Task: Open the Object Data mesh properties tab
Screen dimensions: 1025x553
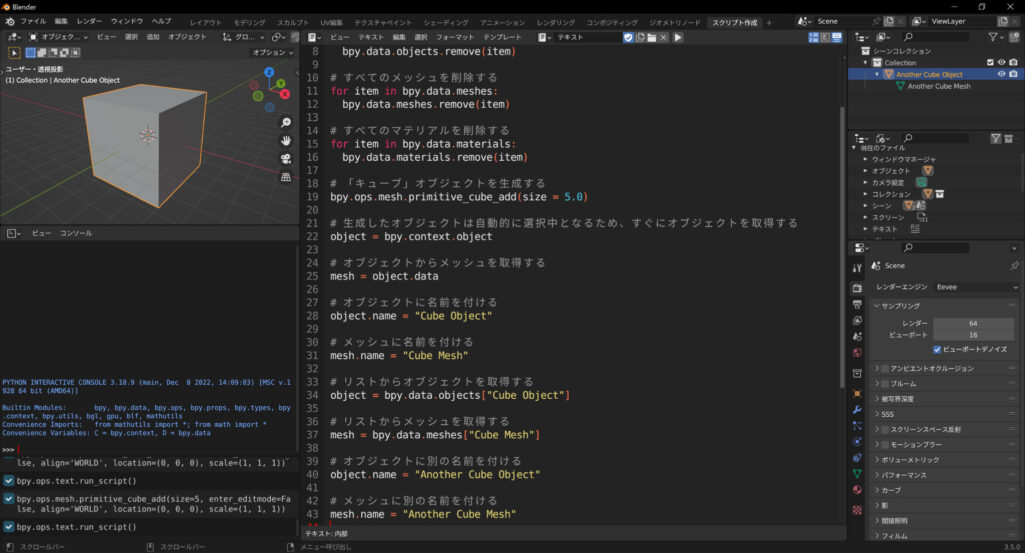Action: (x=857, y=473)
